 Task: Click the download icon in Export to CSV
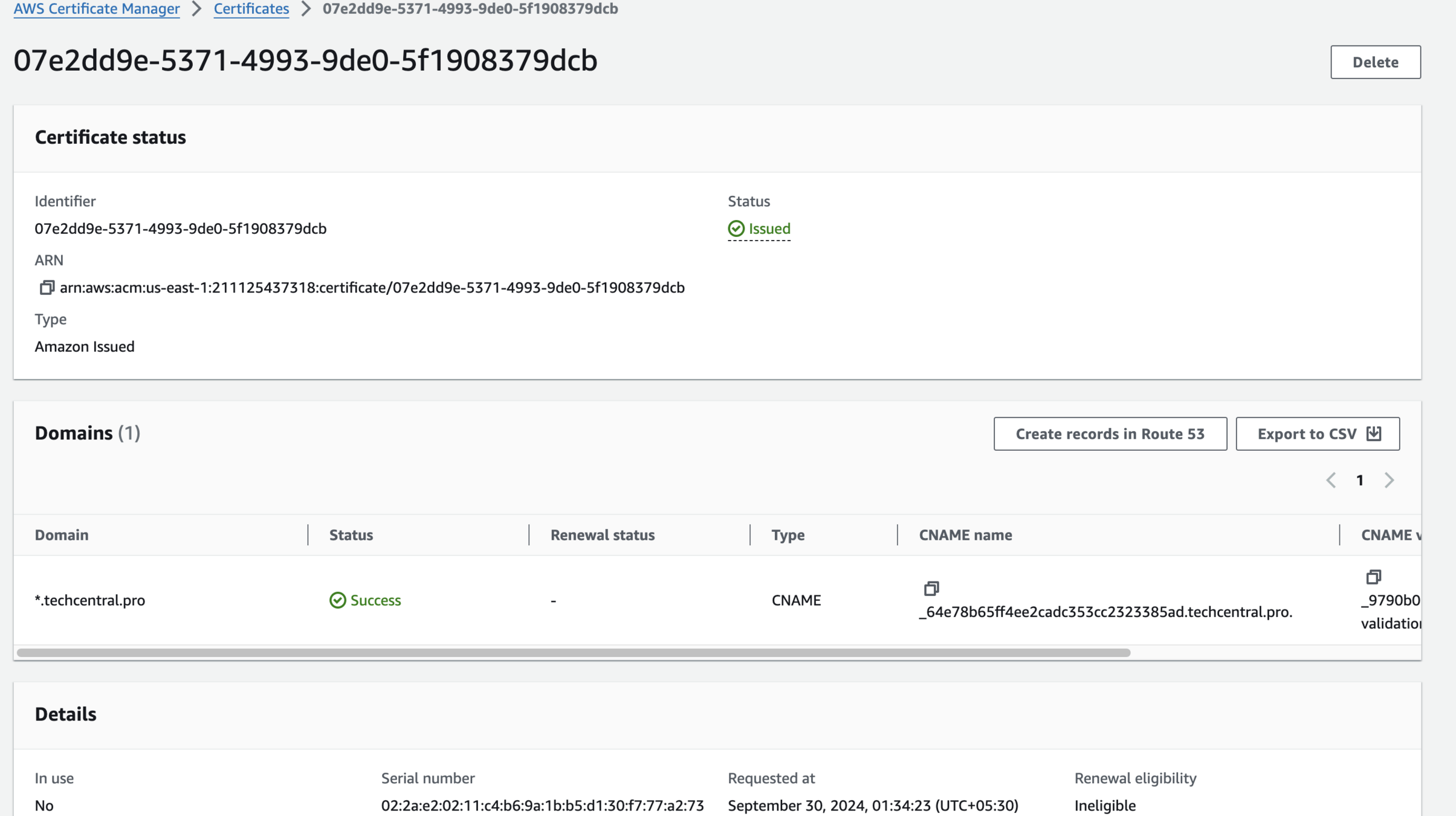tap(1374, 433)
